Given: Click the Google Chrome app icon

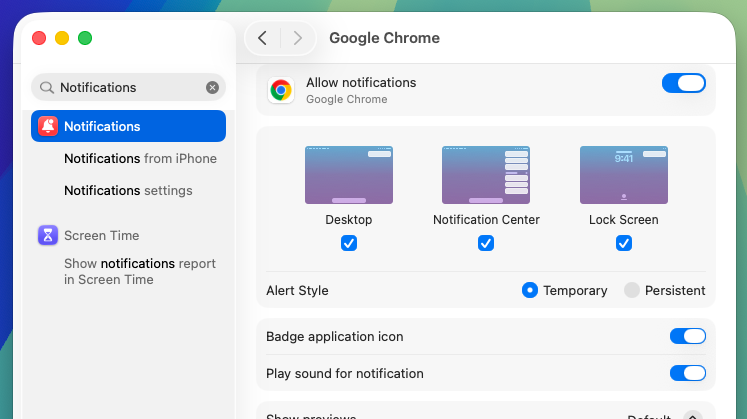Looking at the screenshot, I should pos(281,90).
